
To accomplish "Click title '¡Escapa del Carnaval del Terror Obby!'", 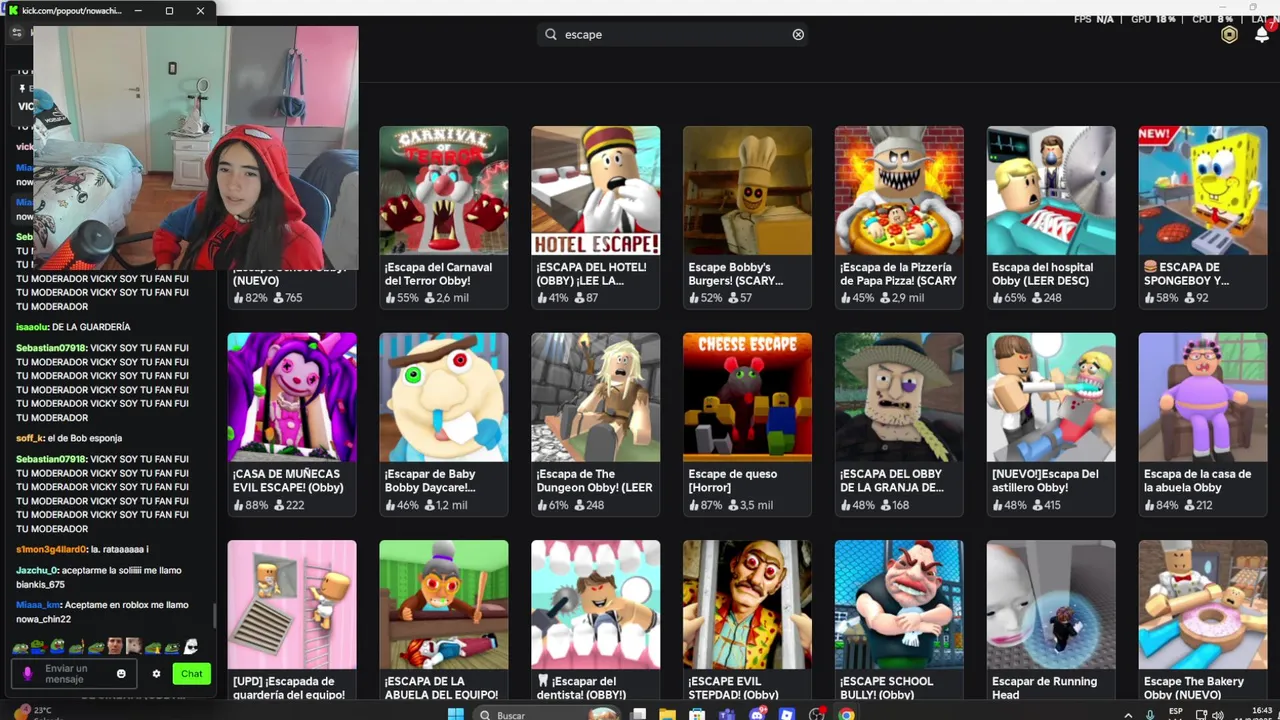I will click(x=438, y=274).
